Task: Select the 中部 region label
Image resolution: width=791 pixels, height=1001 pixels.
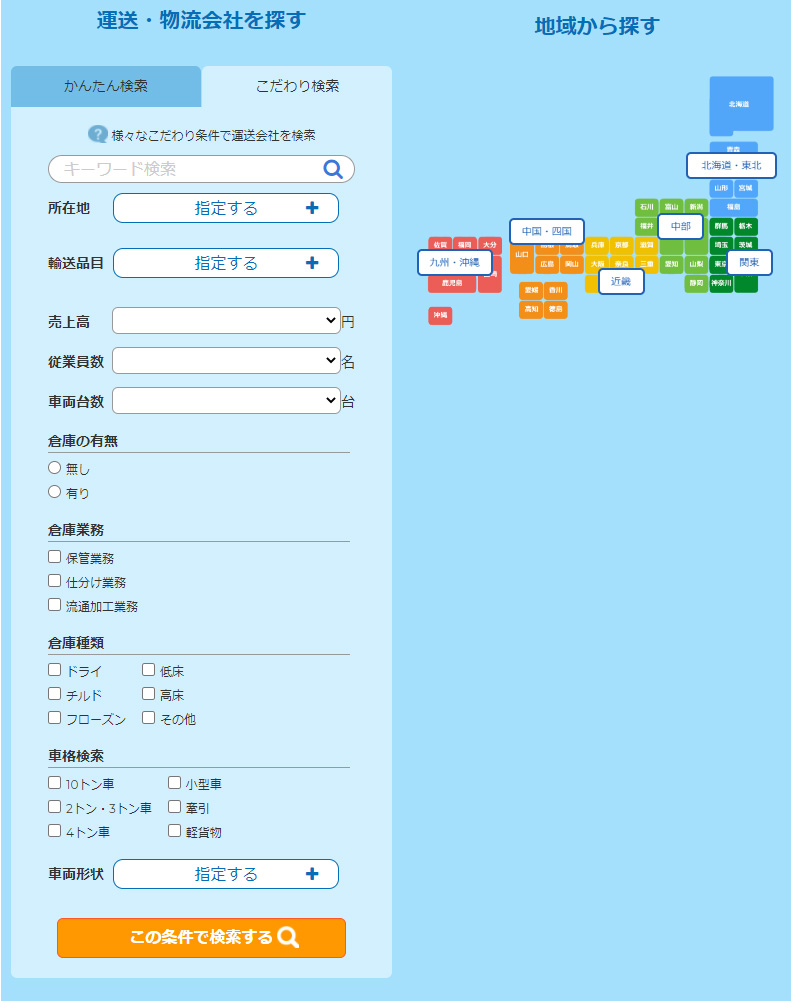Action: pos(681,227)
